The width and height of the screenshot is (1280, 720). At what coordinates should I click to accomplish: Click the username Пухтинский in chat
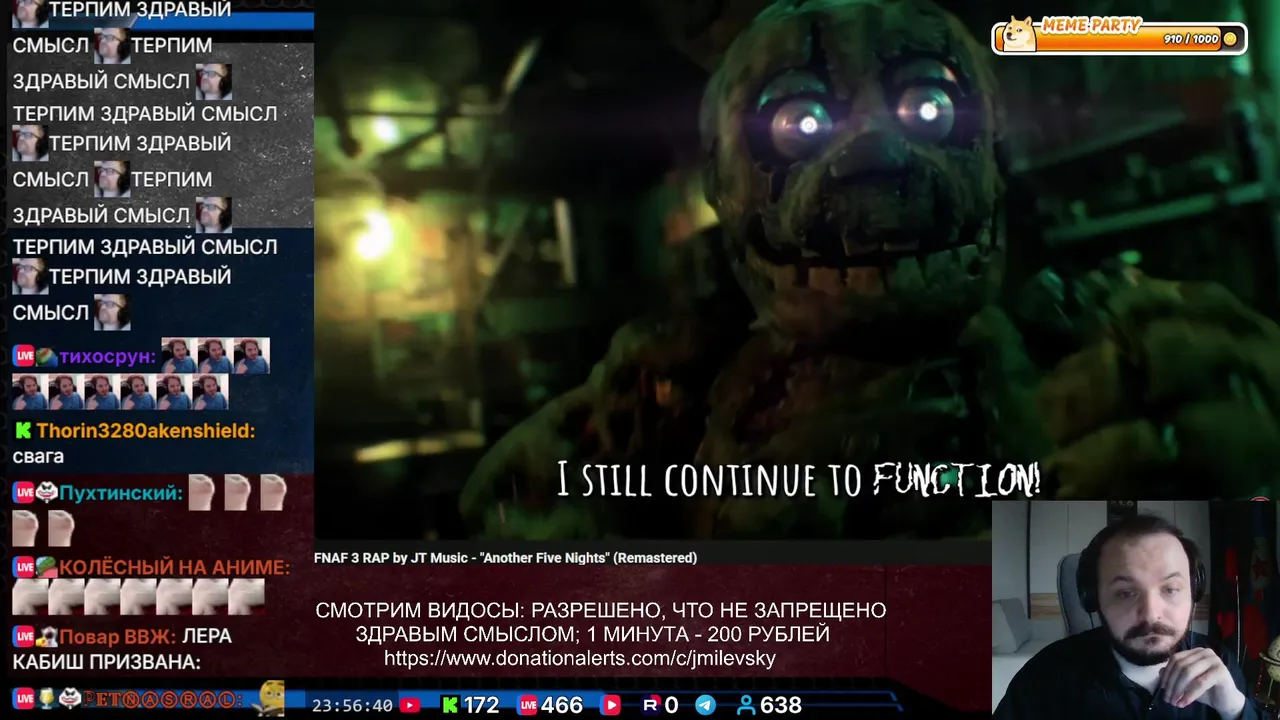121,492
